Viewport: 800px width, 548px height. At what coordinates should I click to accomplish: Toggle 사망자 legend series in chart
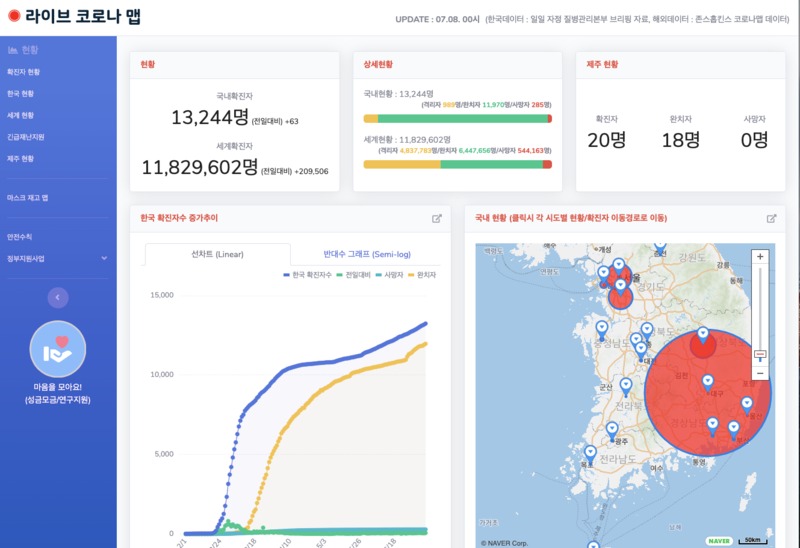click(389, 275)
